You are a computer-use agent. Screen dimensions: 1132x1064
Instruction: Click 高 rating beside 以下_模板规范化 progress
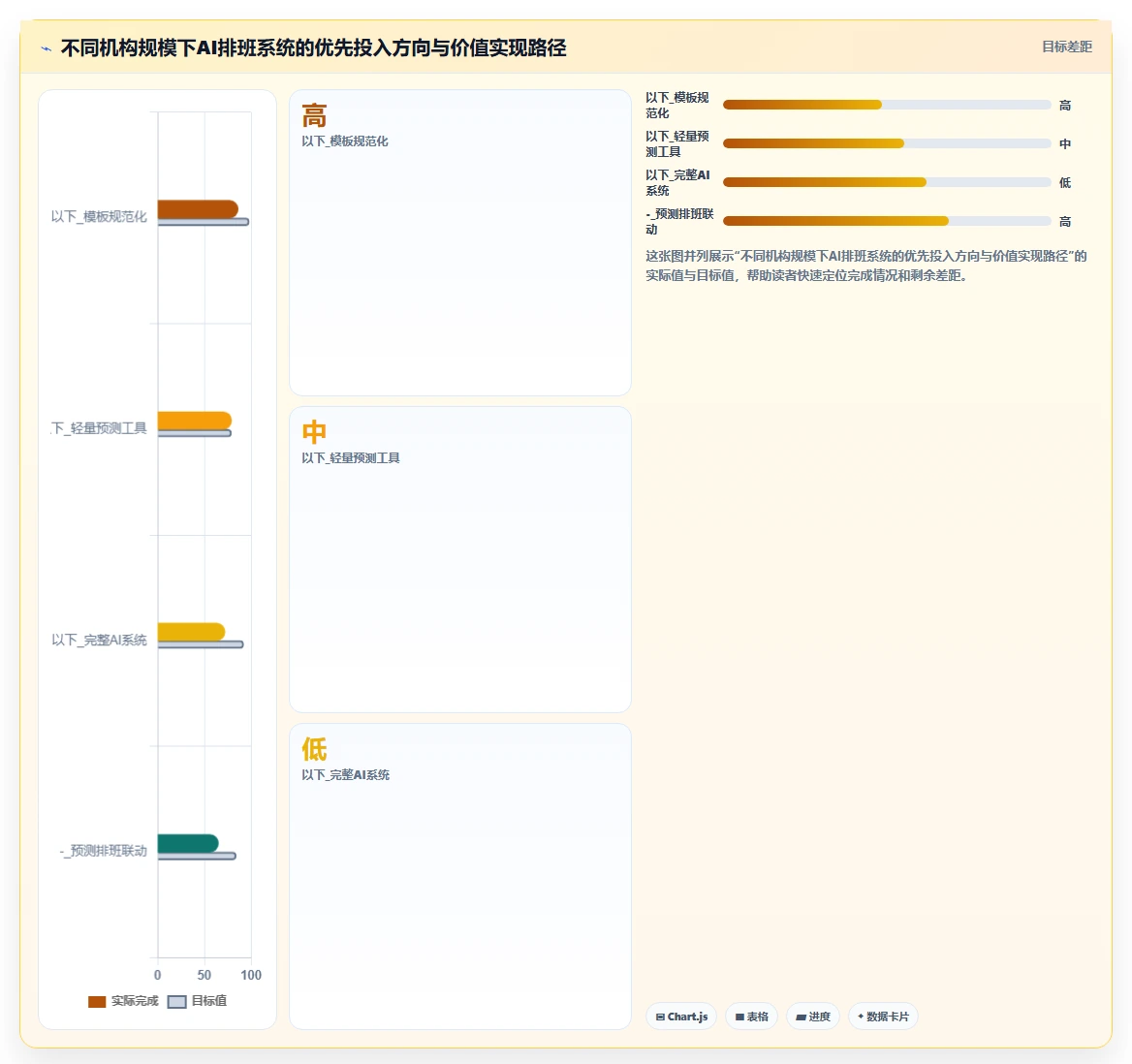pyautogui.click(x=1065, y=106)
